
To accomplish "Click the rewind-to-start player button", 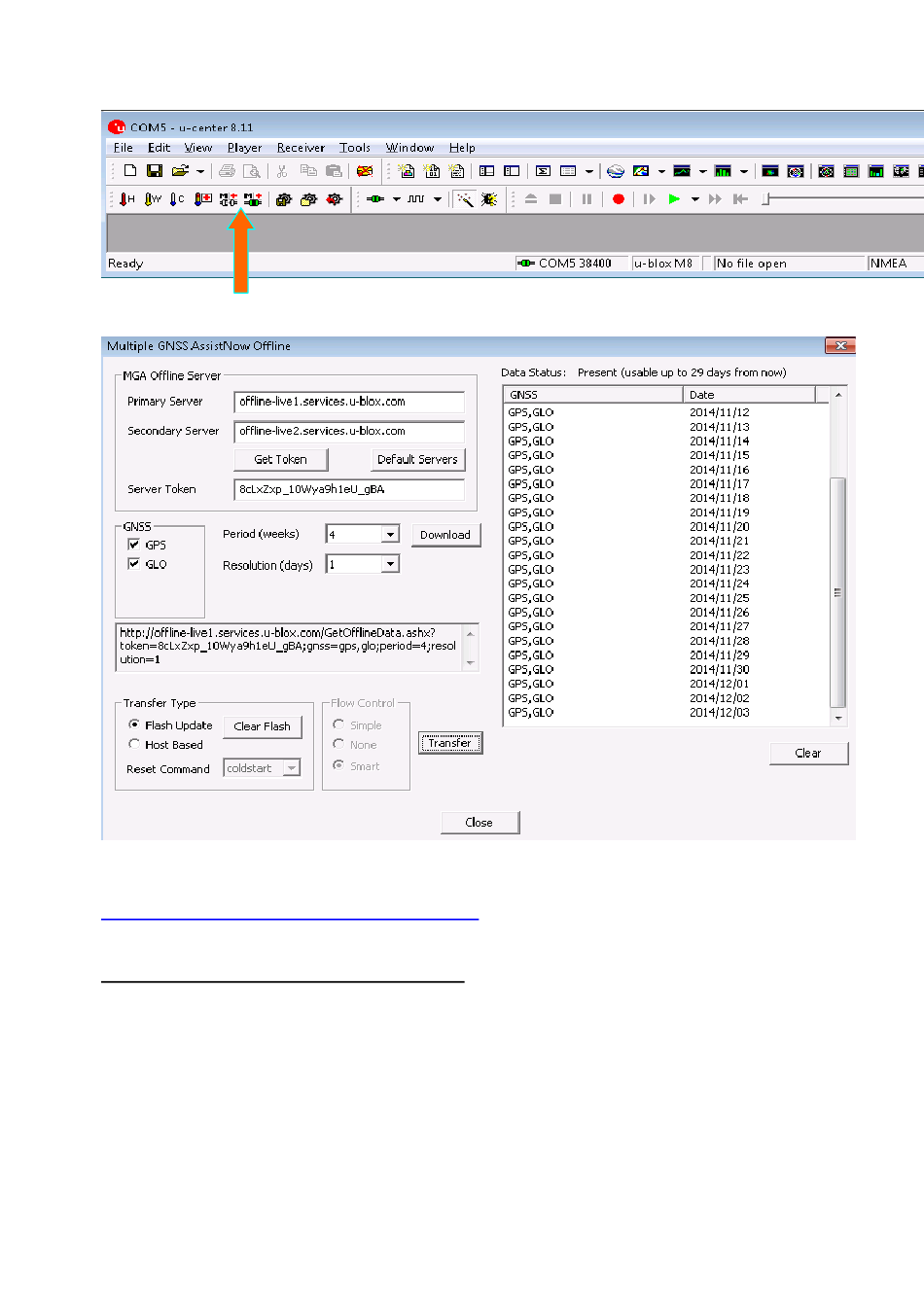I will [x=740, y=199].
